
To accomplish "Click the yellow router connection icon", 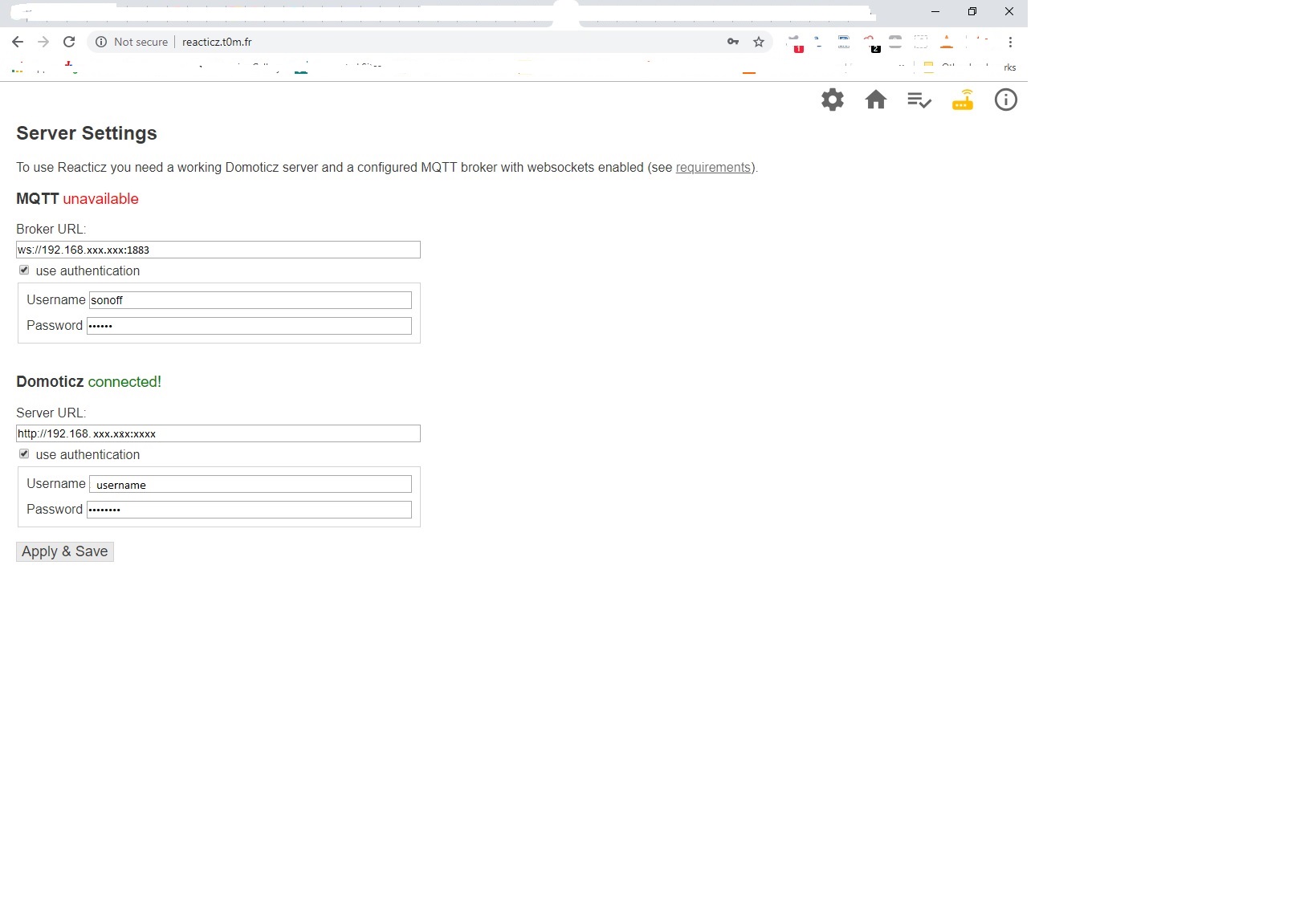I will [x=963, y=100].
